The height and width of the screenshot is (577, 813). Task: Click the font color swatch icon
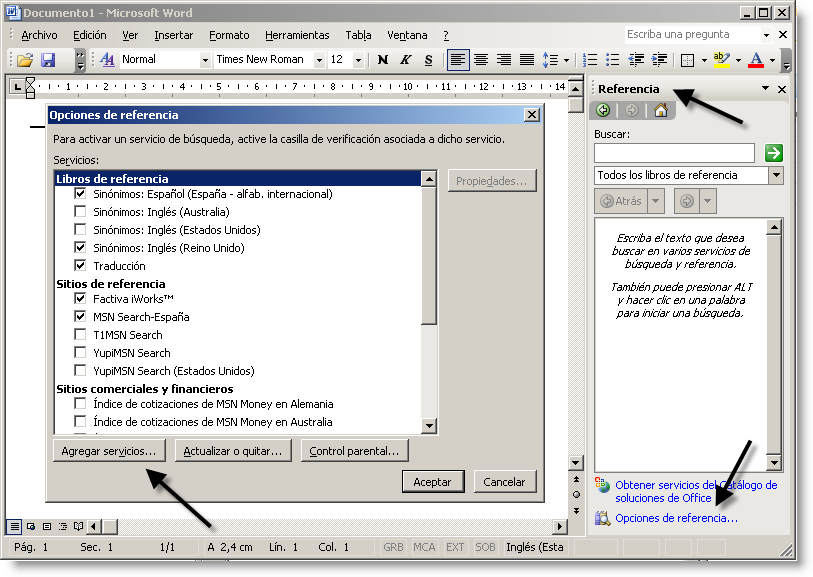756,60
